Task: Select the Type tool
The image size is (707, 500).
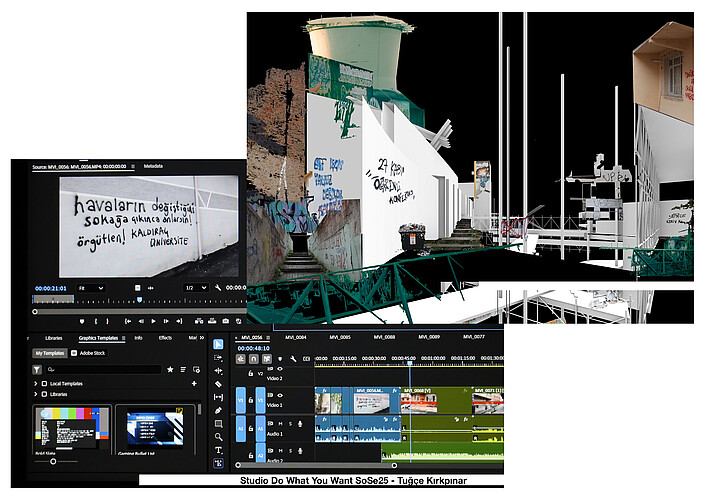Action: tap(218, 450)
